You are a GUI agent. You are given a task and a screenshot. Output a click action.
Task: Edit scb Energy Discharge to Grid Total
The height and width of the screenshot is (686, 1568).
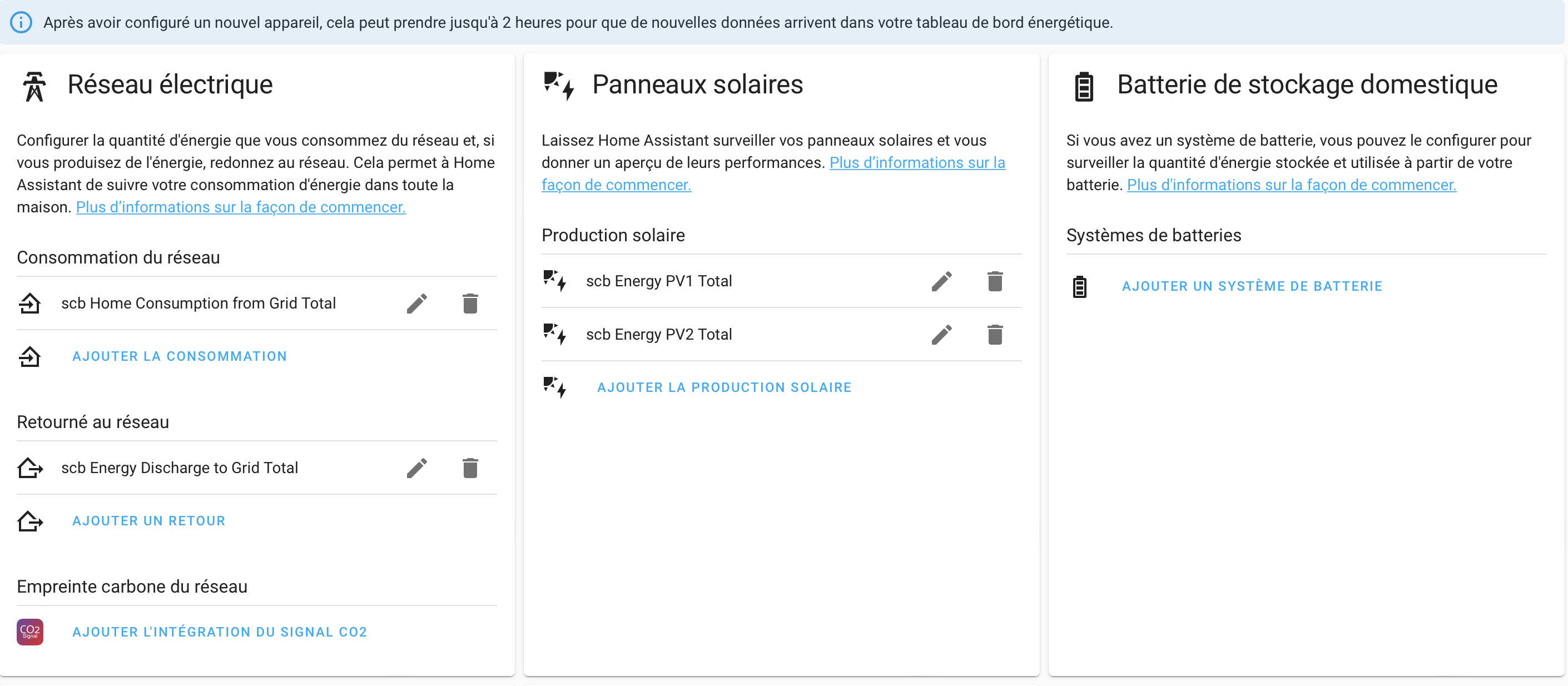click(x=417, y=468)
